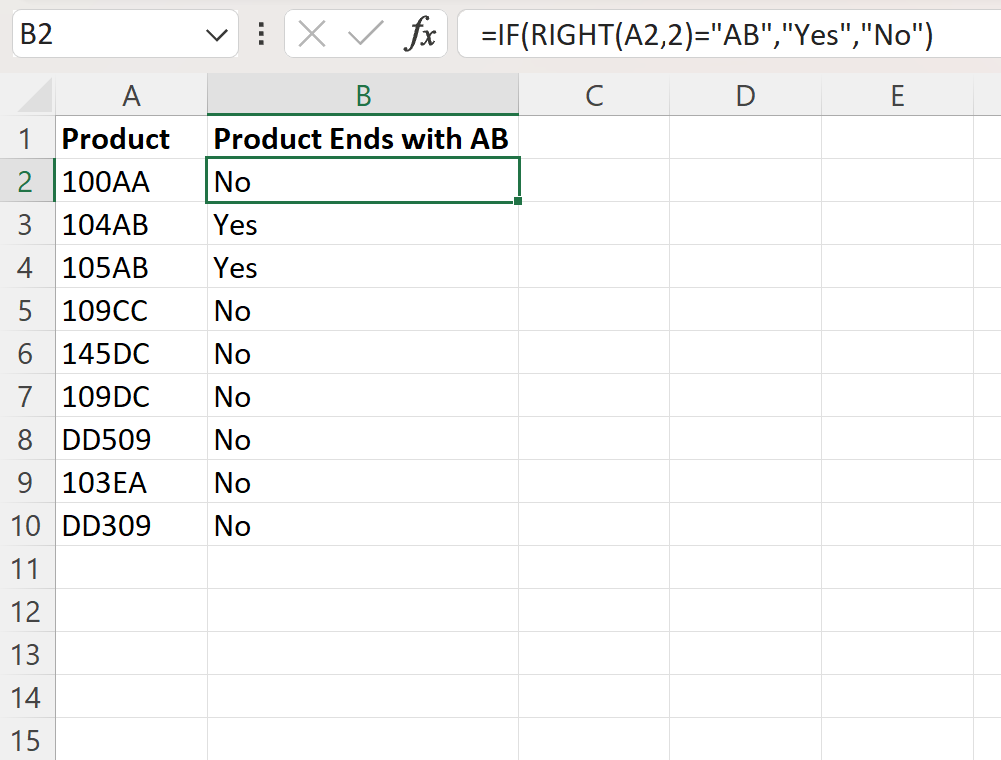This screenshot has height=760, width=1001.
Task: Select cell B10 containing No
Action: pyautogui.click(x=362, y=525)
